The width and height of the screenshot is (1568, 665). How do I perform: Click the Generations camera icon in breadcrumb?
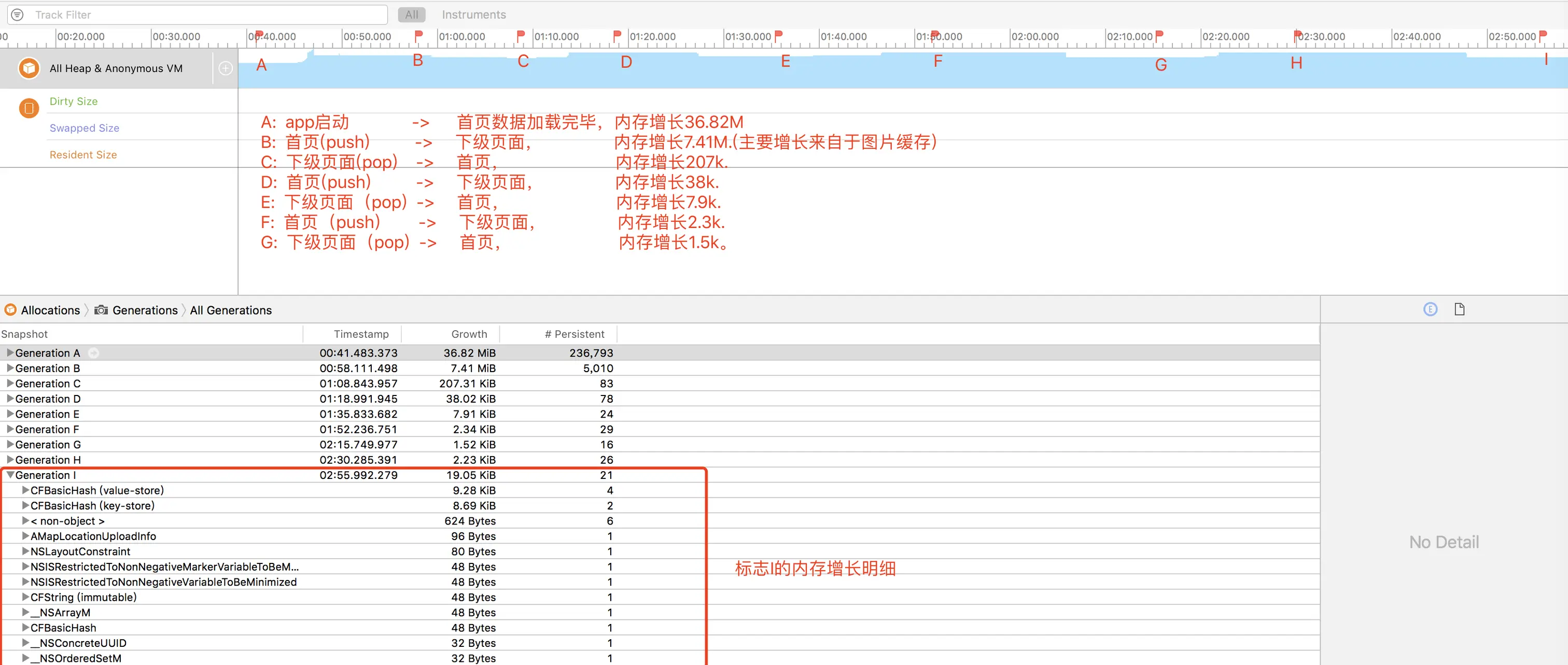point(101,310)
